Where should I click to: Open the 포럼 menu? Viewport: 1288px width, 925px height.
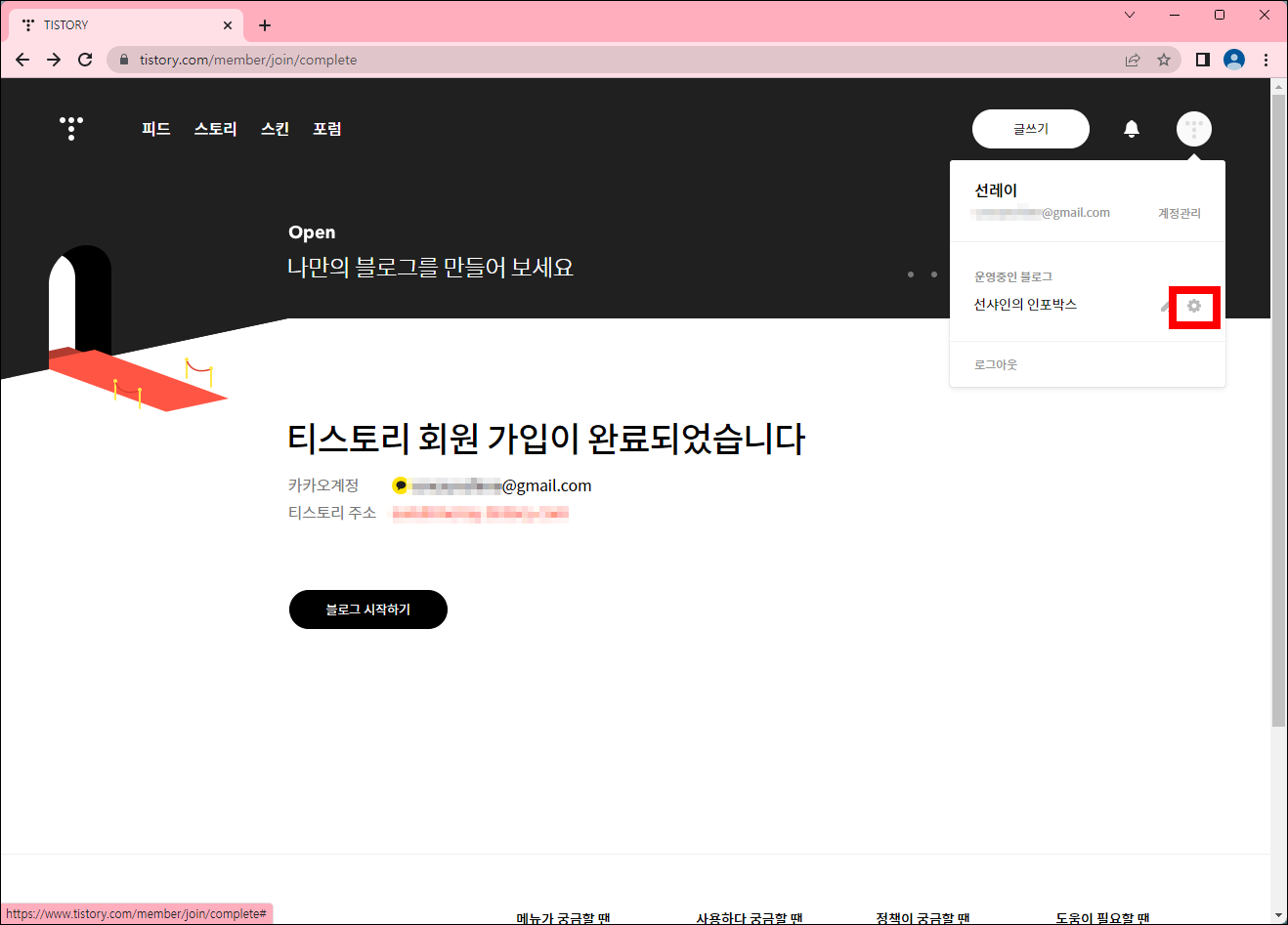[327, 129]
